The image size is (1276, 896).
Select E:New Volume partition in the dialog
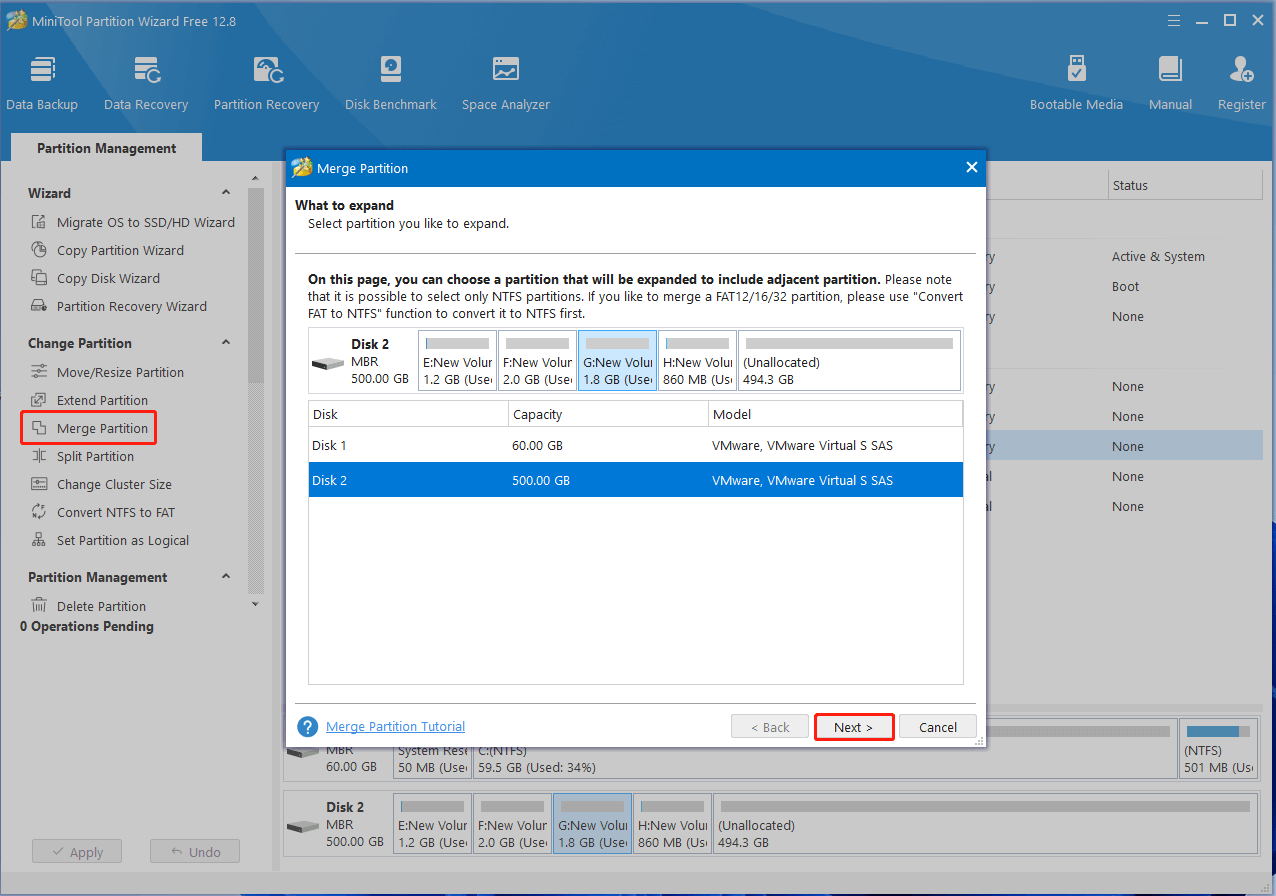(x=457, y=361)
